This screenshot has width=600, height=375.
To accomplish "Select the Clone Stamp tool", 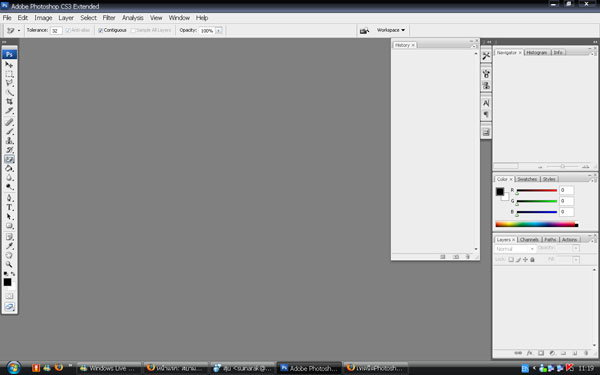I will 9,141.
